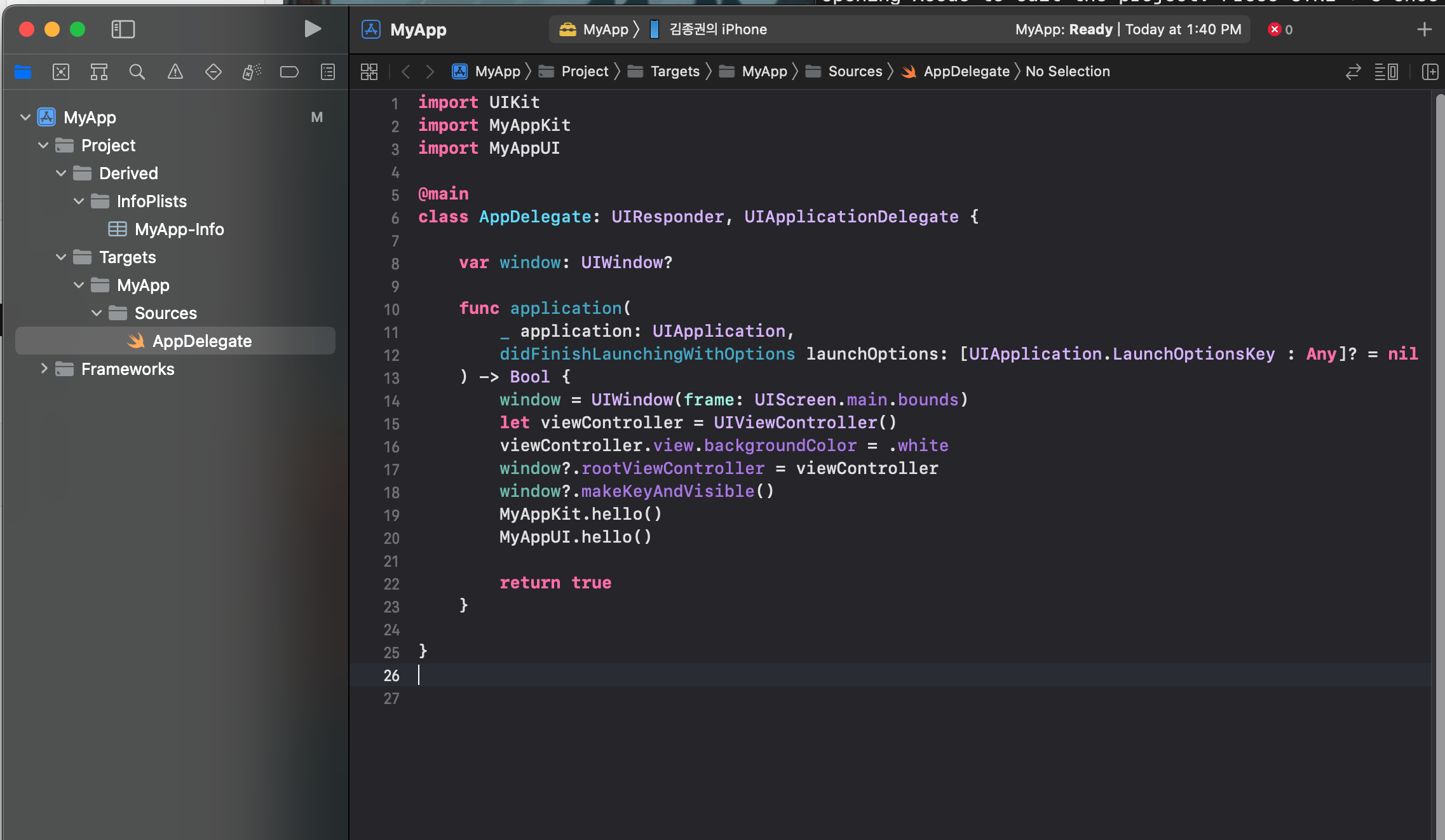This screenshot has width=1445, height=840.
Task: Click Targets in the breadcrumb bar
Action: [674, 72]
